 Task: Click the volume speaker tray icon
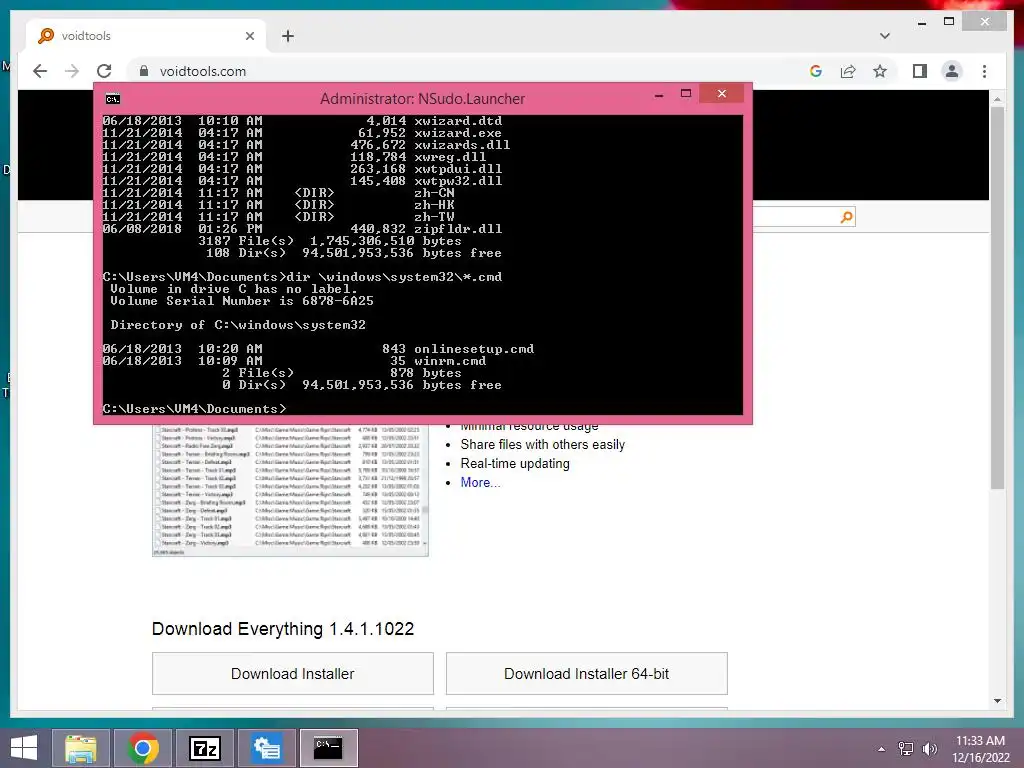click(x=929, y=749)
